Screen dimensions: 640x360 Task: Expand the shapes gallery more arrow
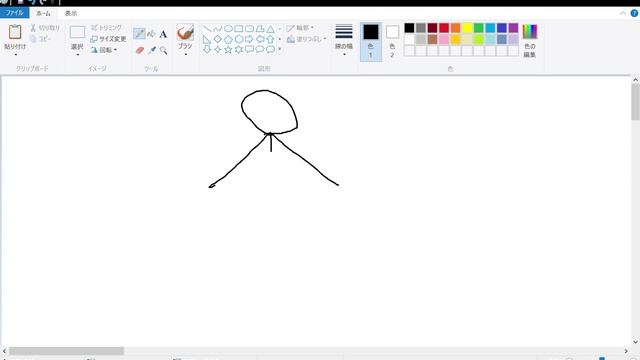280,49
